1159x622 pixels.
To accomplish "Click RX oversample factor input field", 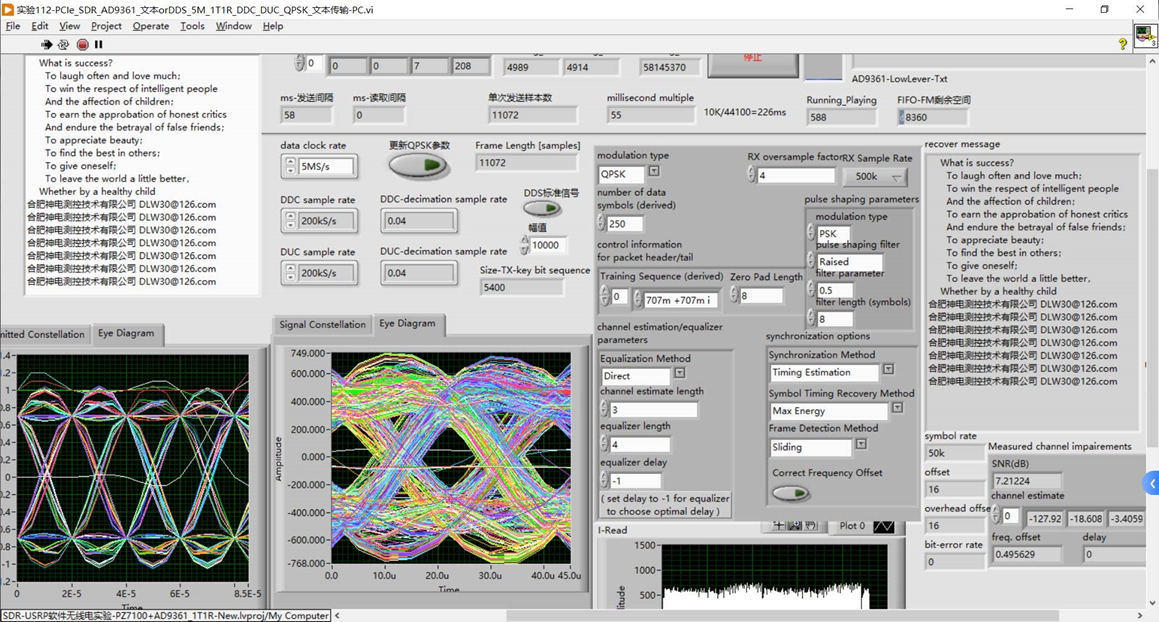I will click(x=795, y=175).
